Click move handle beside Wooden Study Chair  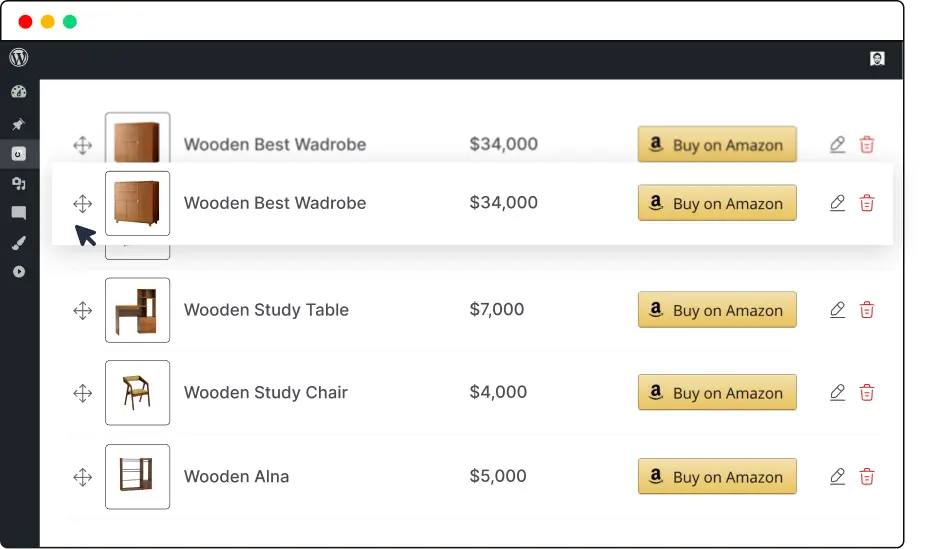pos(83,393)
